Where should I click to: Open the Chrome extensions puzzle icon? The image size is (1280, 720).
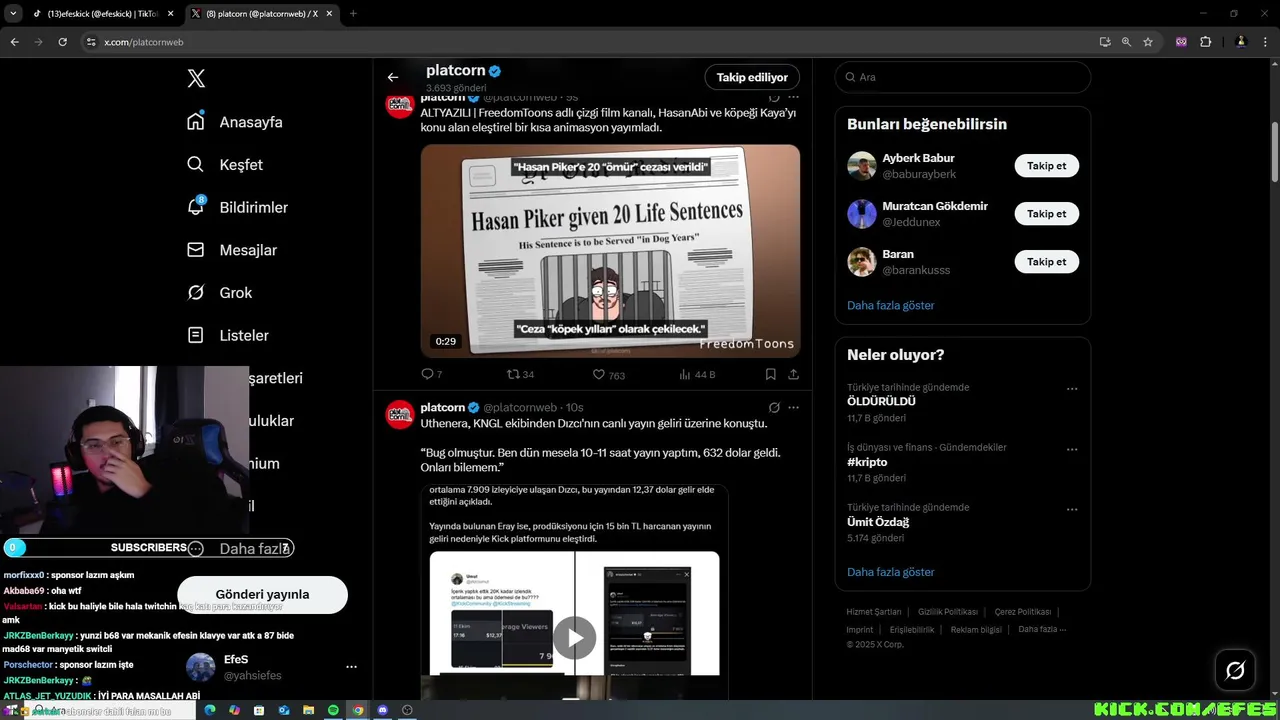[1205, 42]
